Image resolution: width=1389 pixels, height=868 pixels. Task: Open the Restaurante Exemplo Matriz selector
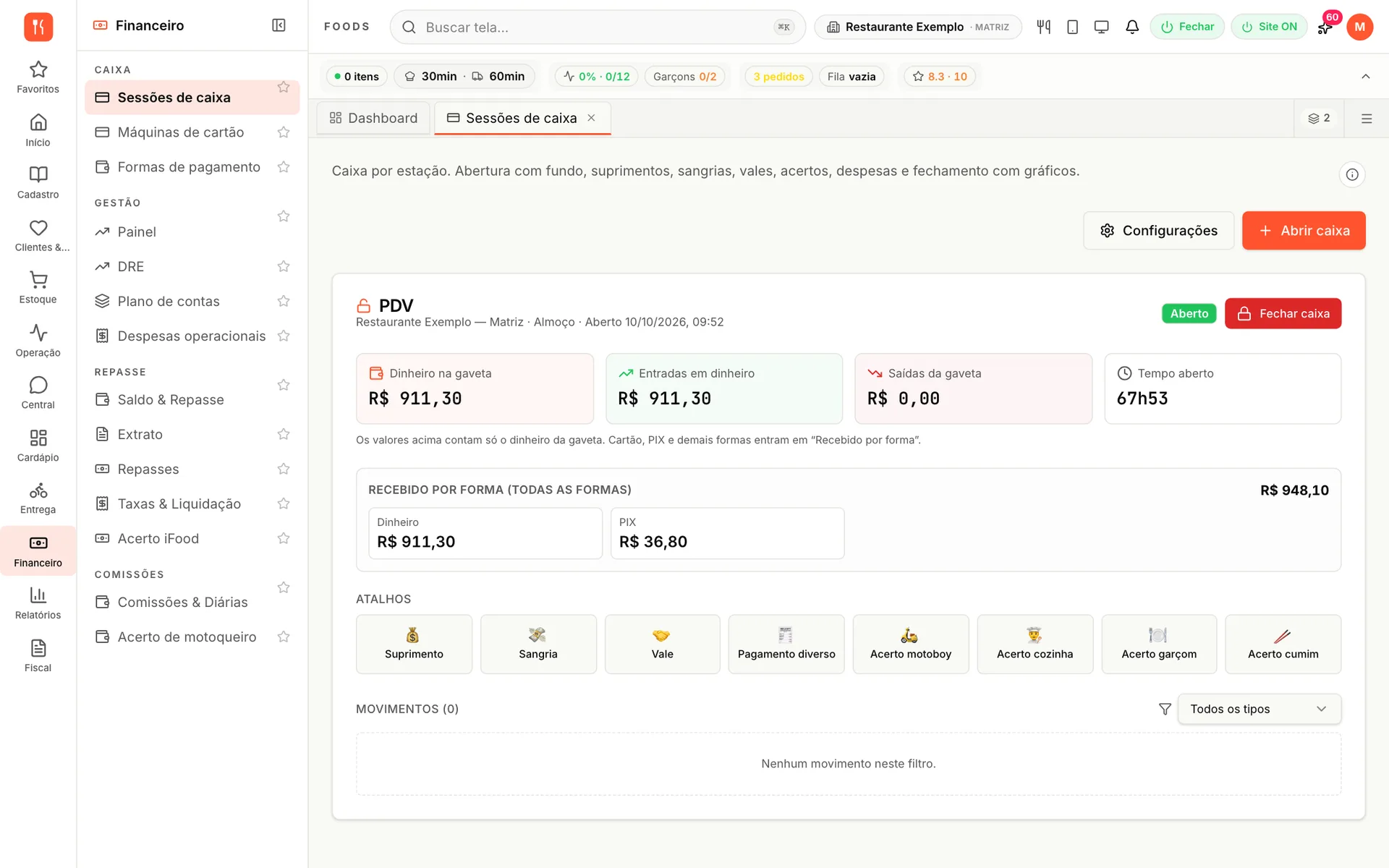pyautogui.click(x=917, y=27)
